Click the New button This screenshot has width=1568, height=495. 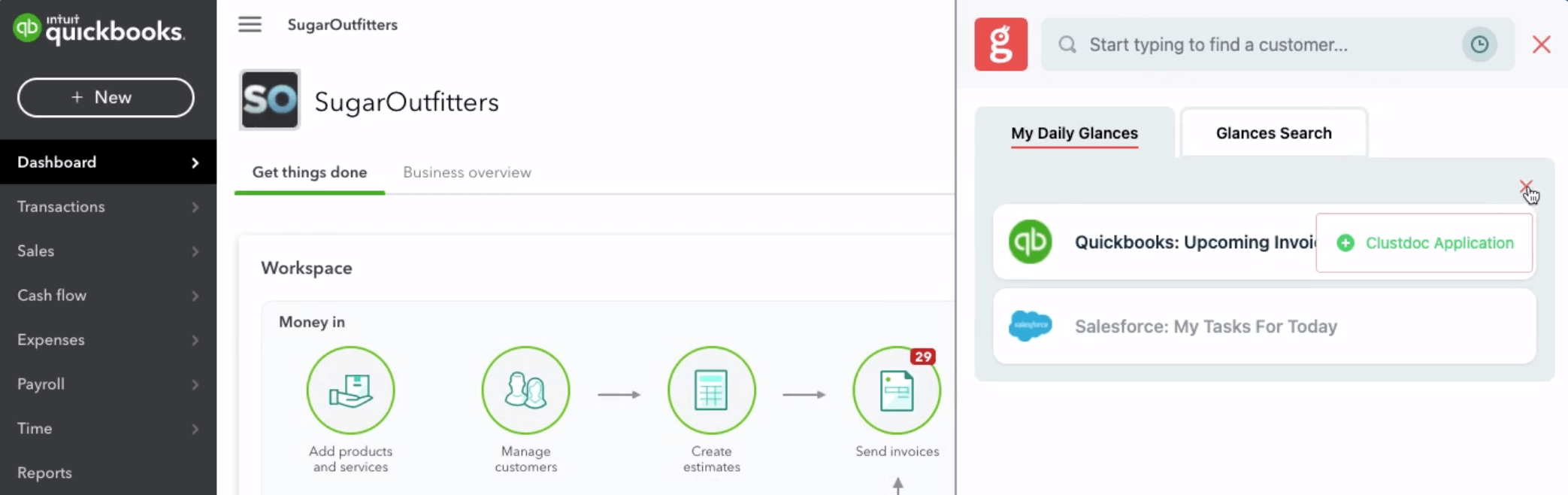[x=106, y=97]
